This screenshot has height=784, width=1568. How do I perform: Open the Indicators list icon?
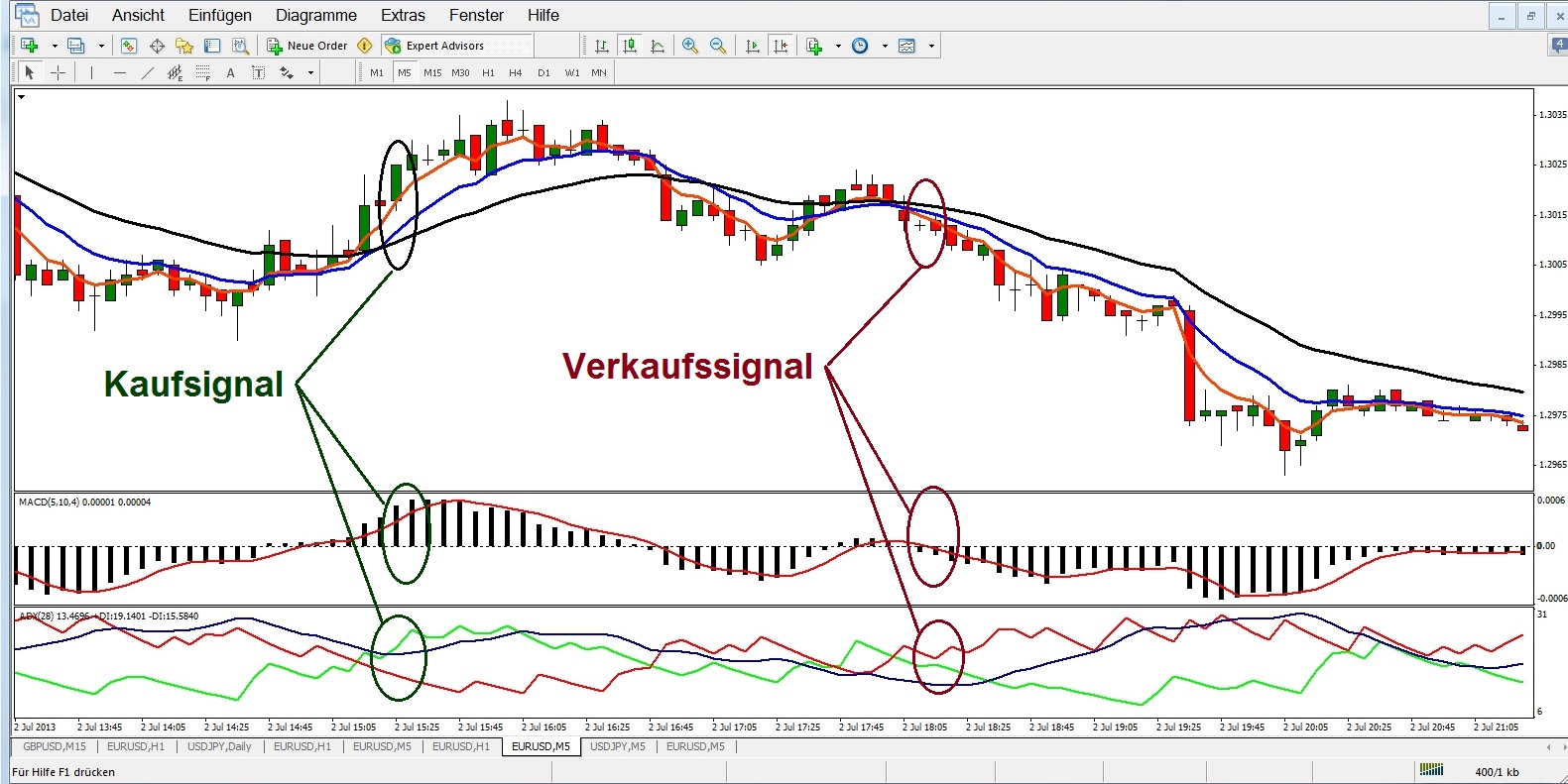pyautogui.click(x=814, y=46)
